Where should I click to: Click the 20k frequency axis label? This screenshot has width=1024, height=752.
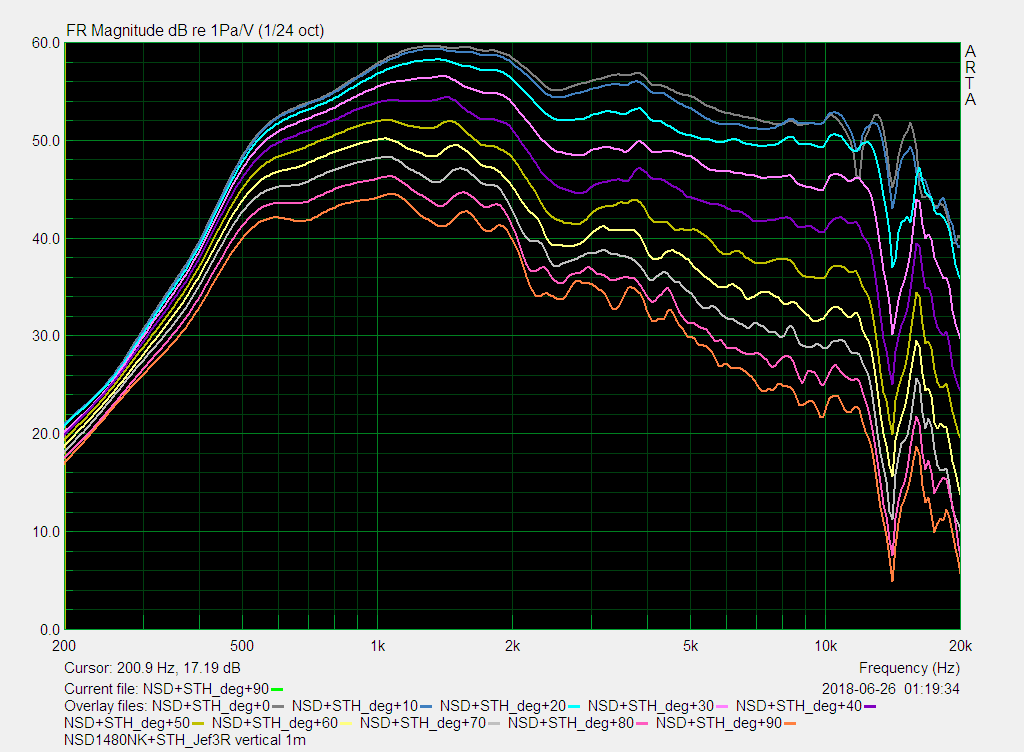pos(961,646)
